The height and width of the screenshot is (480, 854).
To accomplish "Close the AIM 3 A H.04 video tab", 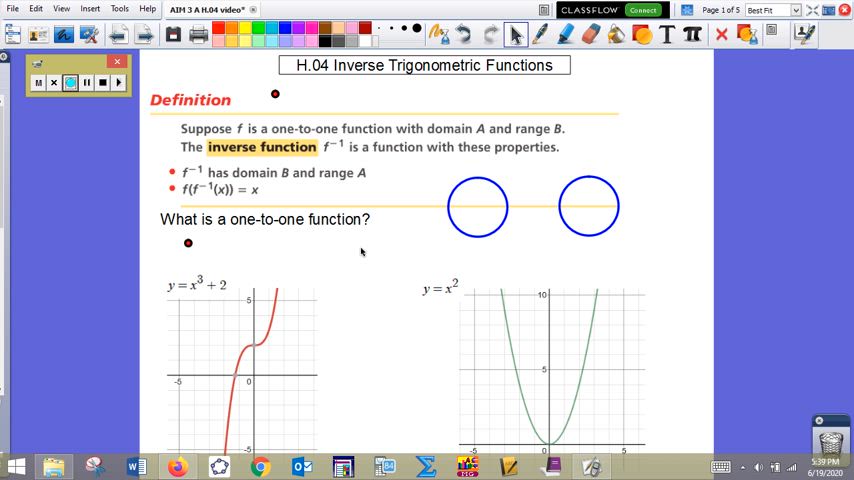I will [x=253, y=10].
